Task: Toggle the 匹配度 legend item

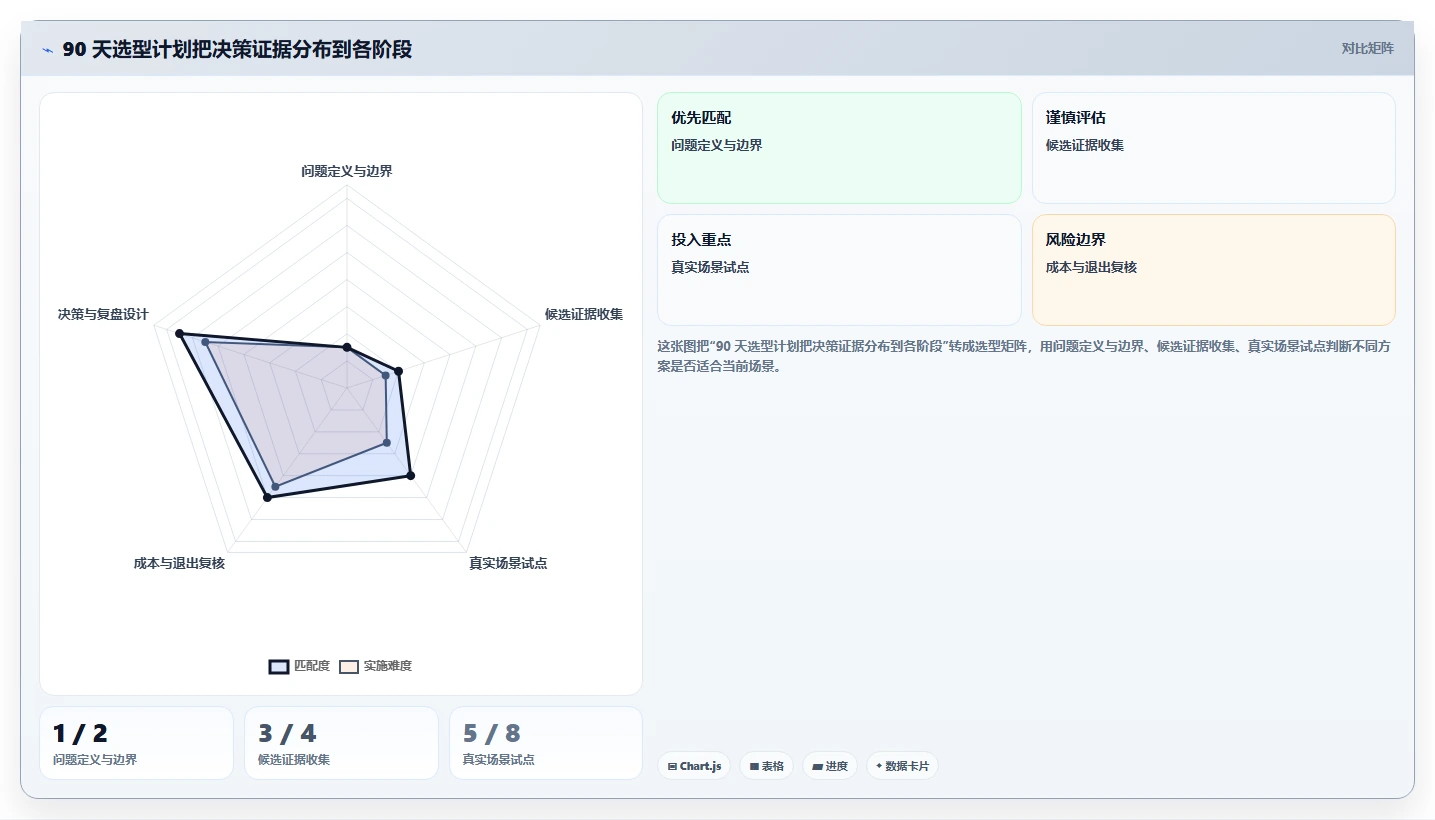Action: (299, 666)
